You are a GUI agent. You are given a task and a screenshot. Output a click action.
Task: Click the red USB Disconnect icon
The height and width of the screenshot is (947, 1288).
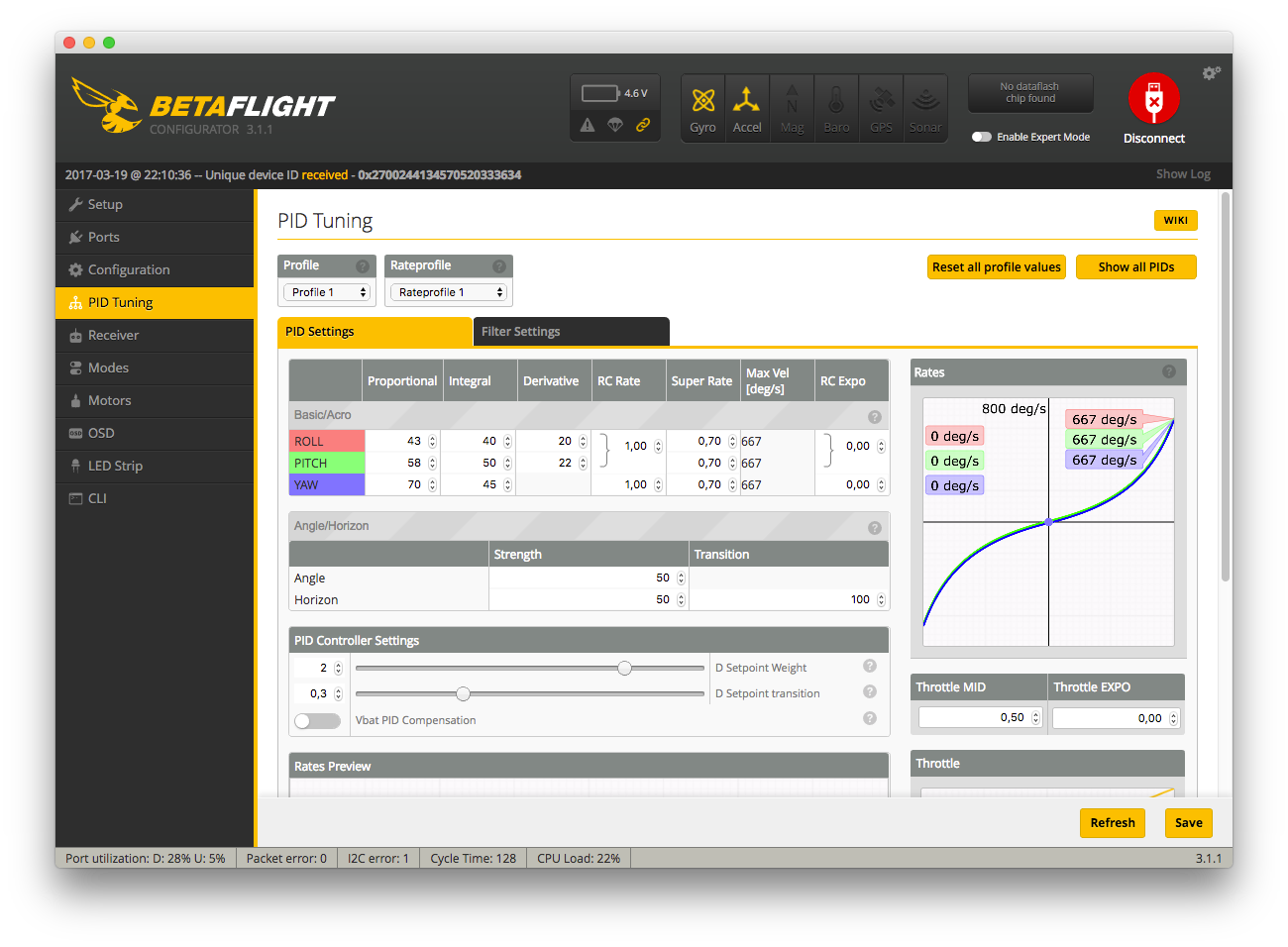(x=1154, y=99)
